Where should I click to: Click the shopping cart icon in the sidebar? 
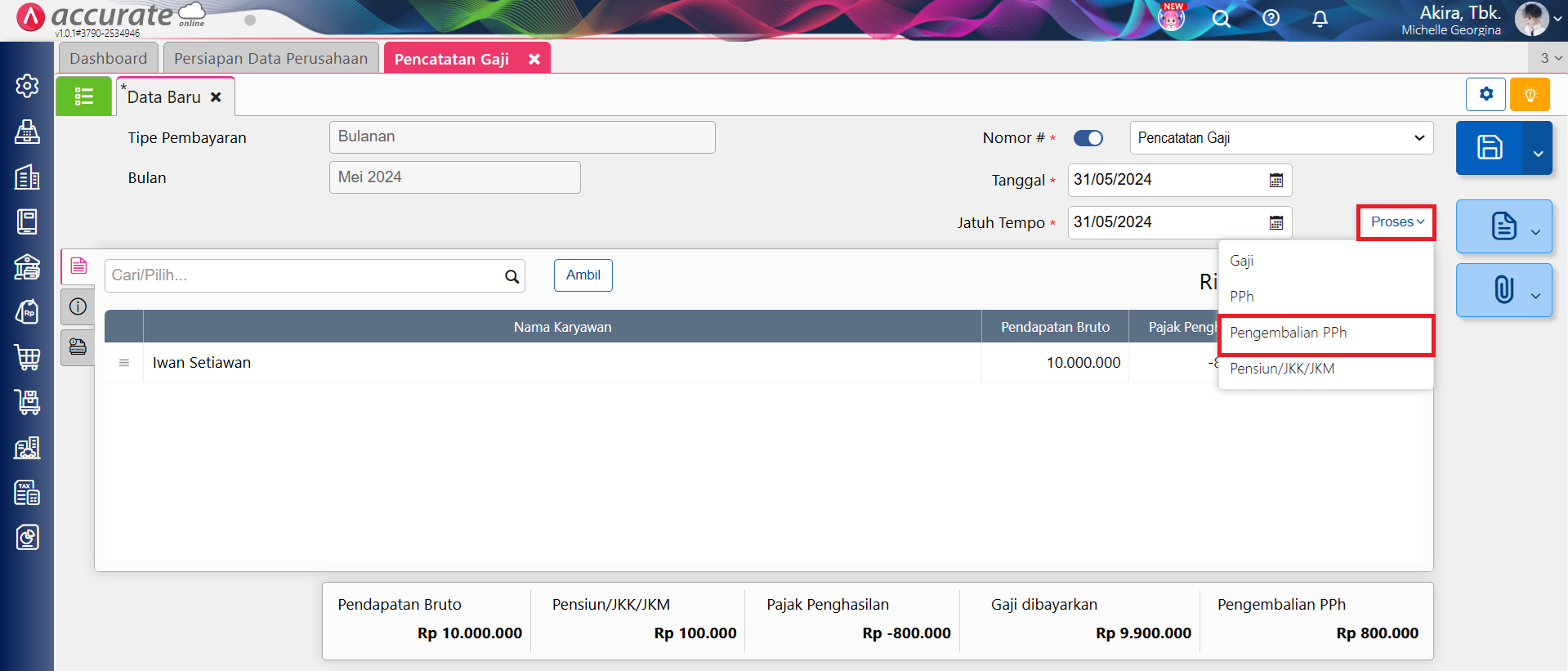click(x=27, y=357)
